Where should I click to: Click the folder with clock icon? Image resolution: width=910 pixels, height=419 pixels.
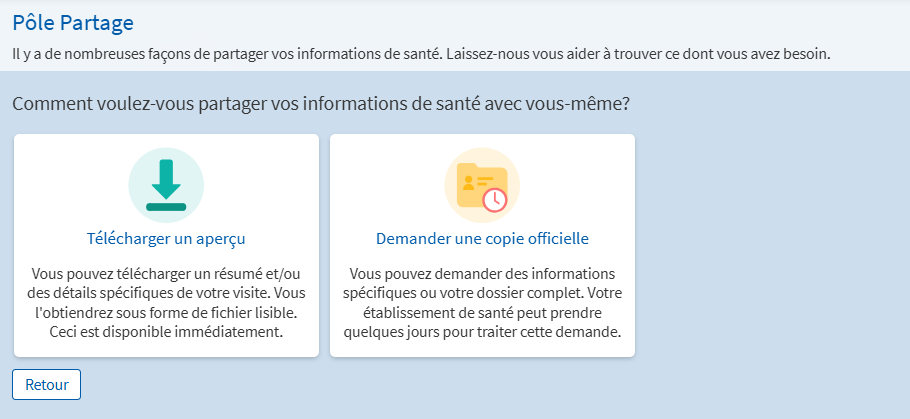[481, 185]
